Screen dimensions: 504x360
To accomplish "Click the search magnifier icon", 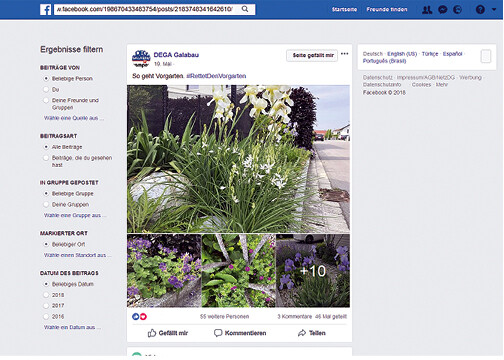I will pyautogui.click(x=245, y=9).
